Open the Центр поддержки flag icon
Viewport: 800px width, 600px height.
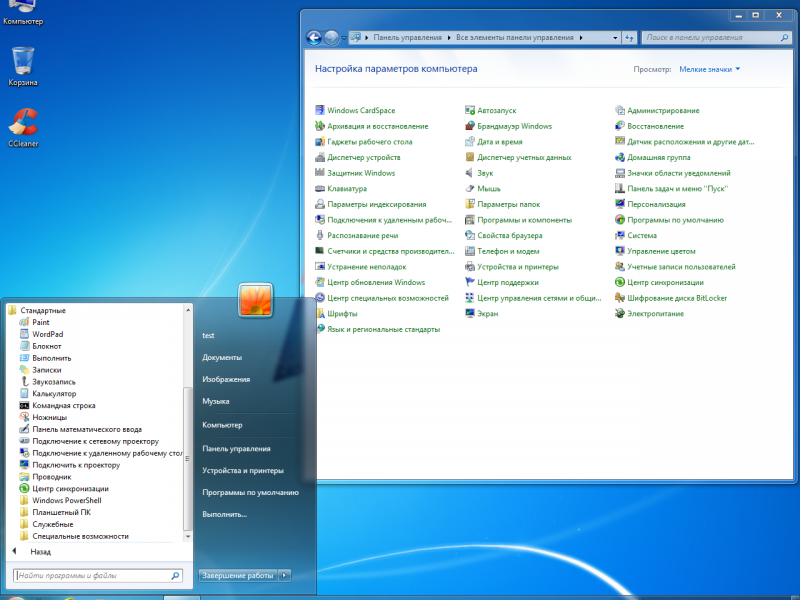(x=470, y=282)
